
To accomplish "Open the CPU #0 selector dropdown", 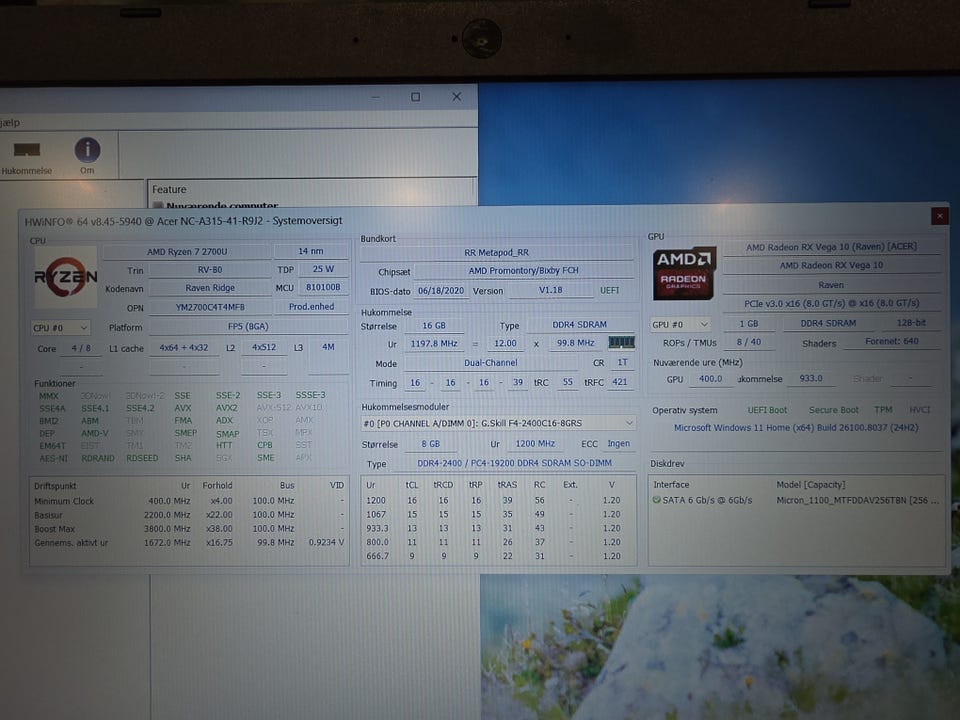I will (x=60, y=328).
